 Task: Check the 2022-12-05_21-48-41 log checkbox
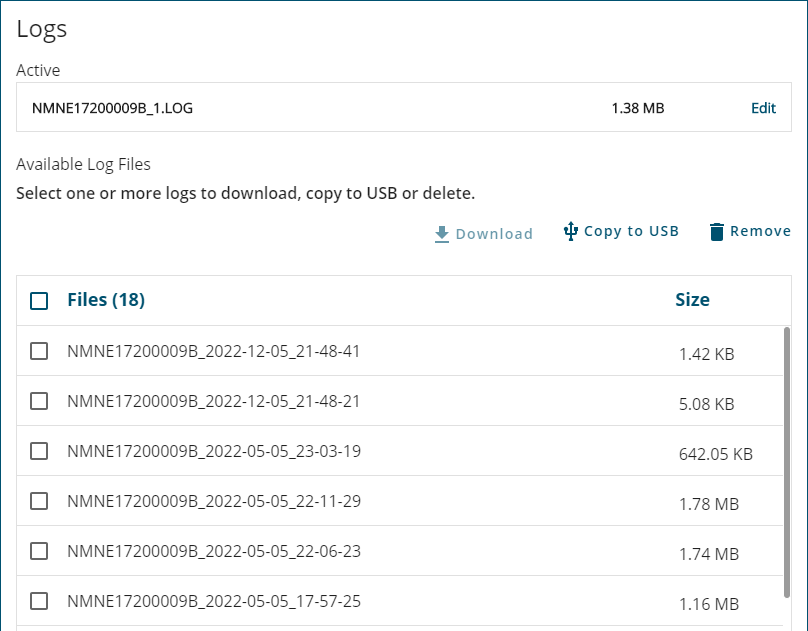click(x=39, y=351)
